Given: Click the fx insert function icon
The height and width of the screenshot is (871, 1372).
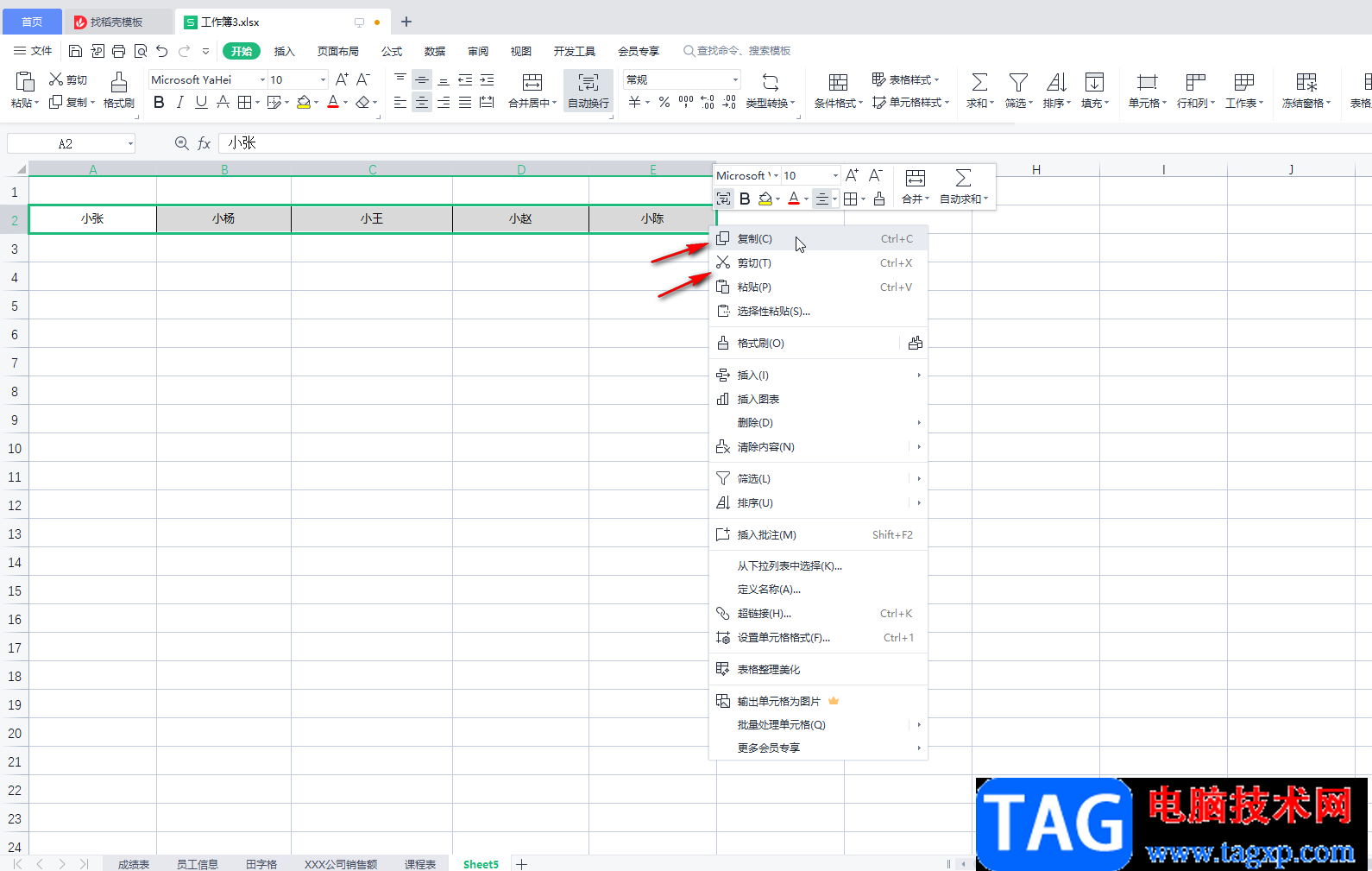Looking at the screenshot, I should pyautogui.click(x=205, y=143).
